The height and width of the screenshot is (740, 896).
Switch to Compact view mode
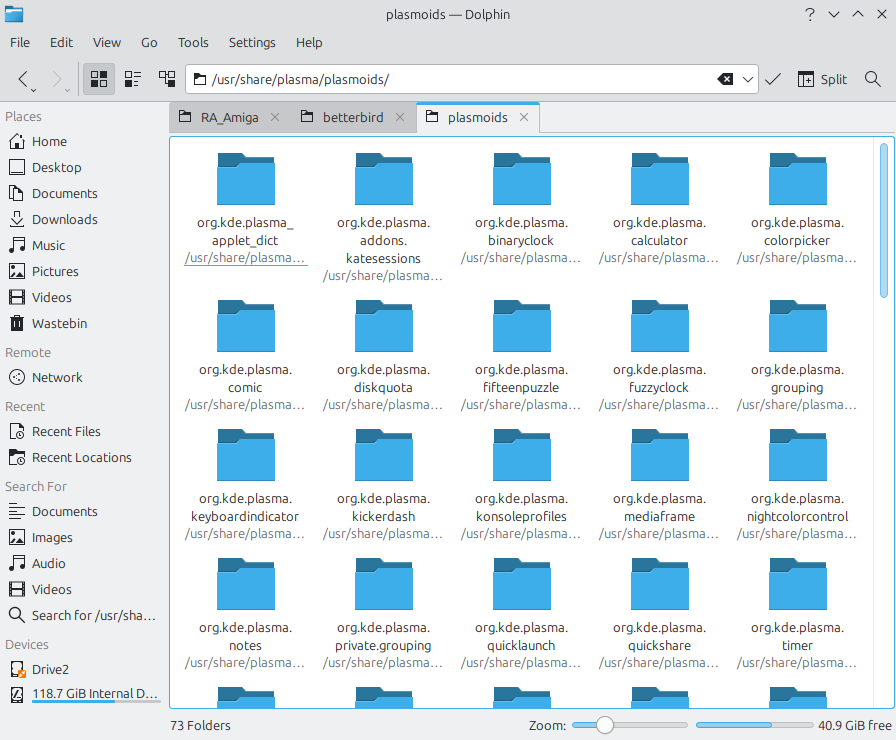click(x=133, y=79)
